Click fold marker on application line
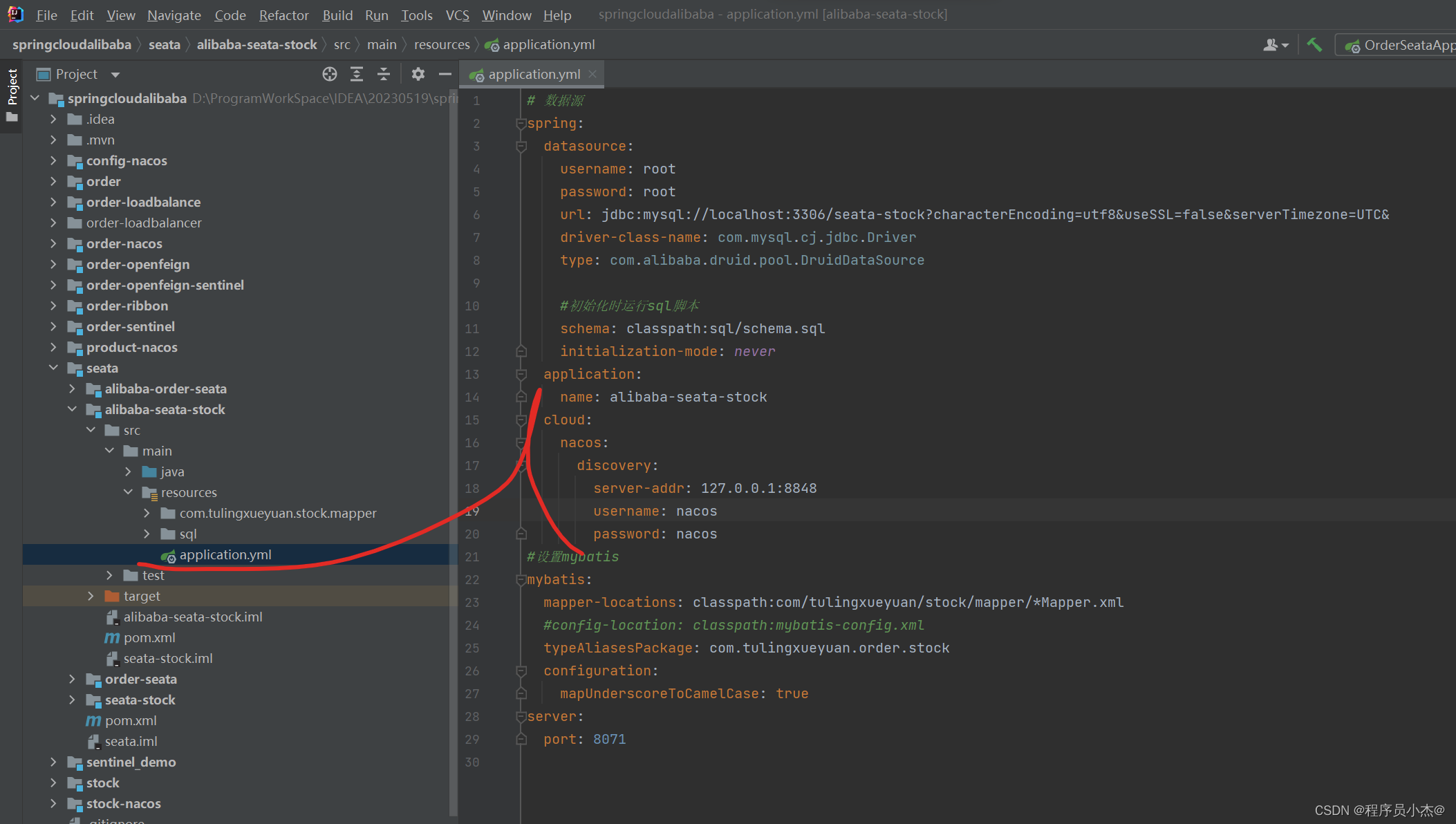 tap(521, 375)
